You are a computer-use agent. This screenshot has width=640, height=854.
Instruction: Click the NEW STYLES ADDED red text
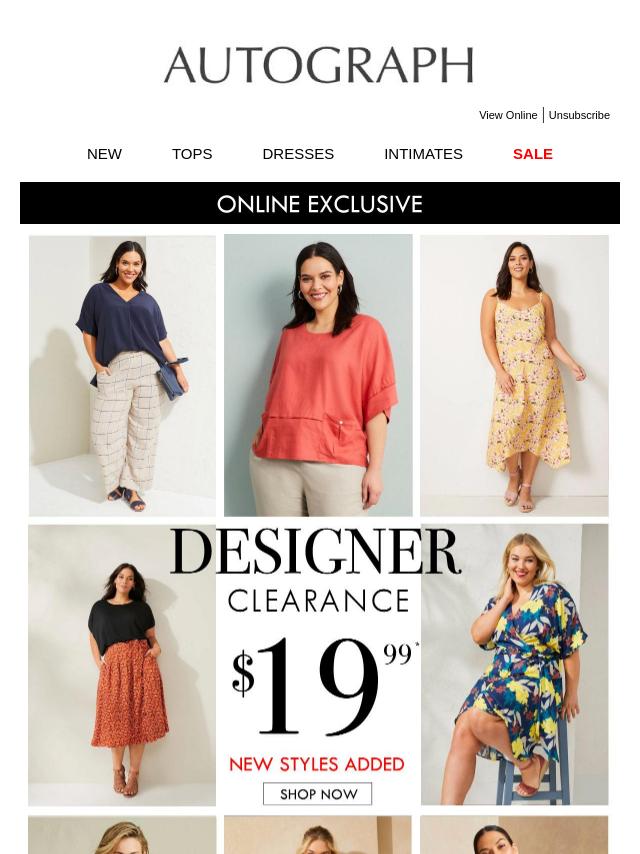(317, 764)
